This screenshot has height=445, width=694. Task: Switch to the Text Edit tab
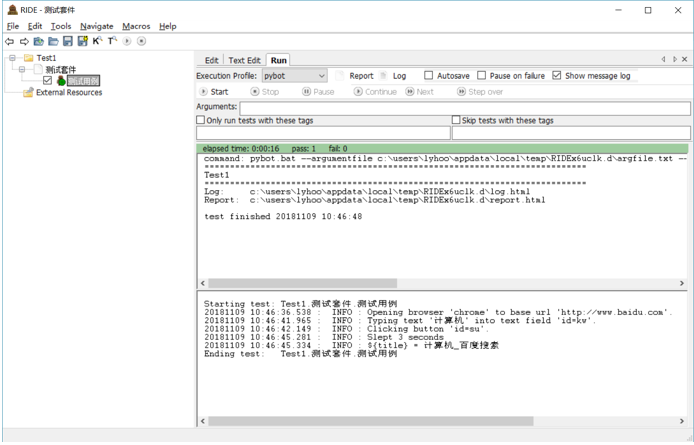coord(244,60)
